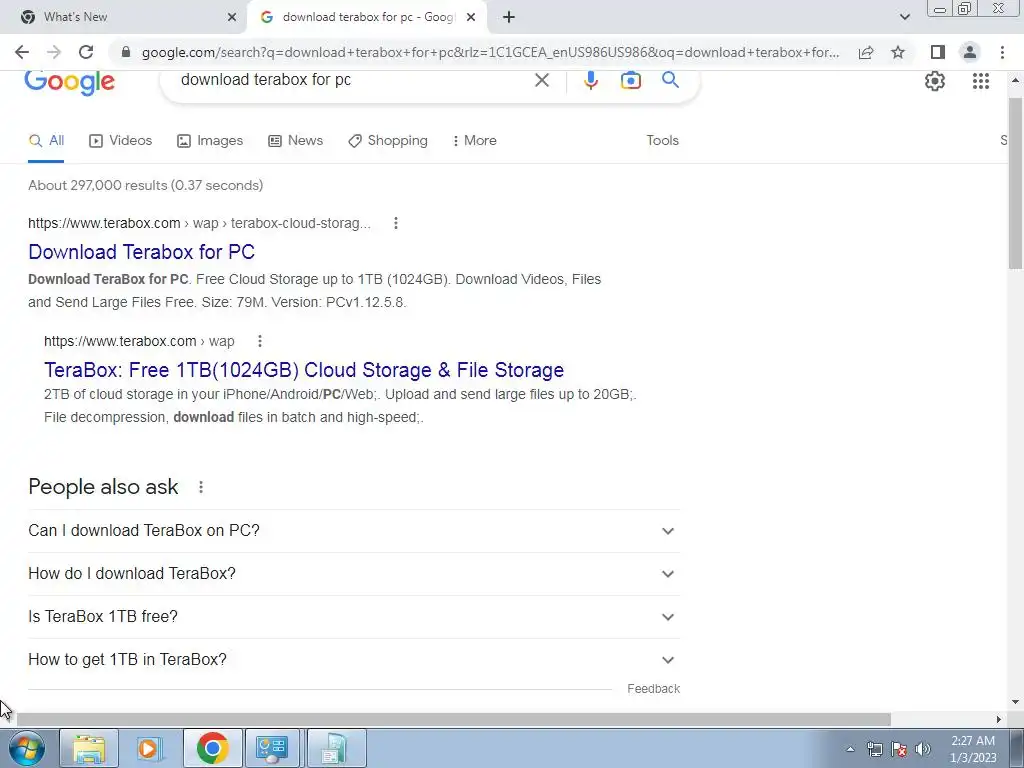This screenshot has width=1024, height=768.
Task: Switch to News results
Action: [x=295, y=140]
